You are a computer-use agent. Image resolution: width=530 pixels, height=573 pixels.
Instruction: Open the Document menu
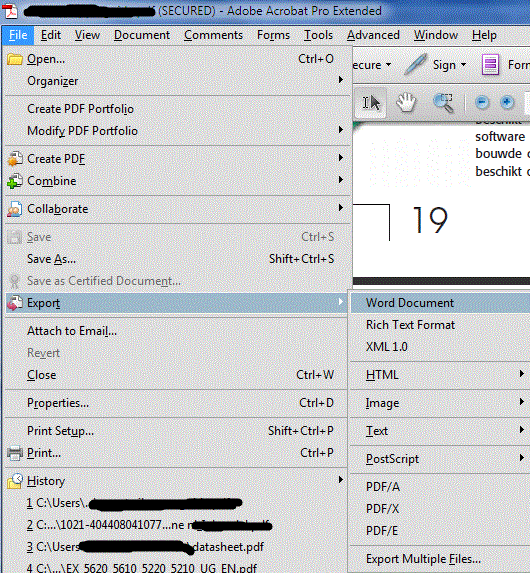[x=142, y=35]
